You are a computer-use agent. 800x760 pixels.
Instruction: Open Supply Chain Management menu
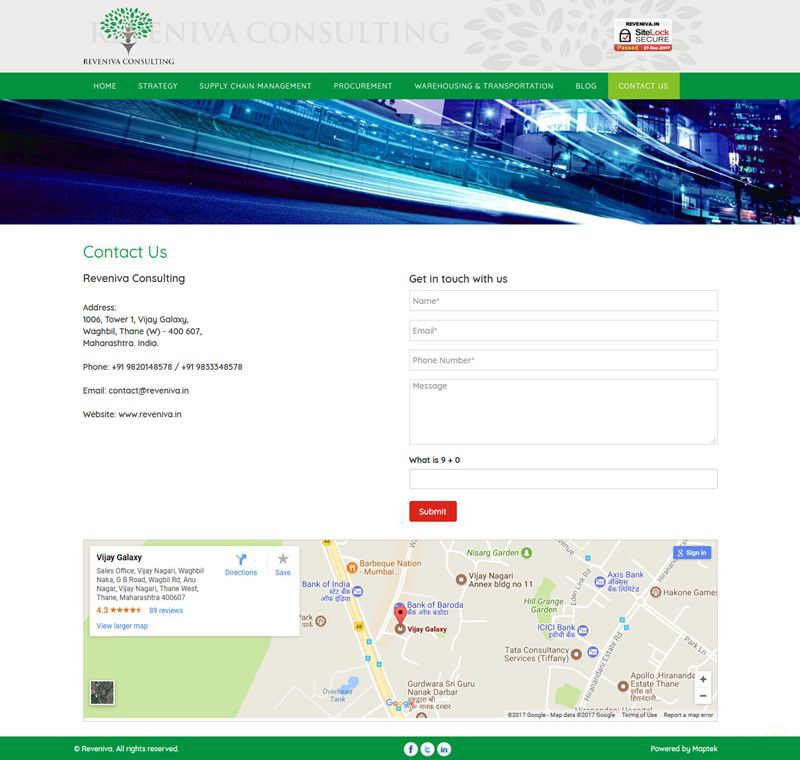(x=255, y=86)
